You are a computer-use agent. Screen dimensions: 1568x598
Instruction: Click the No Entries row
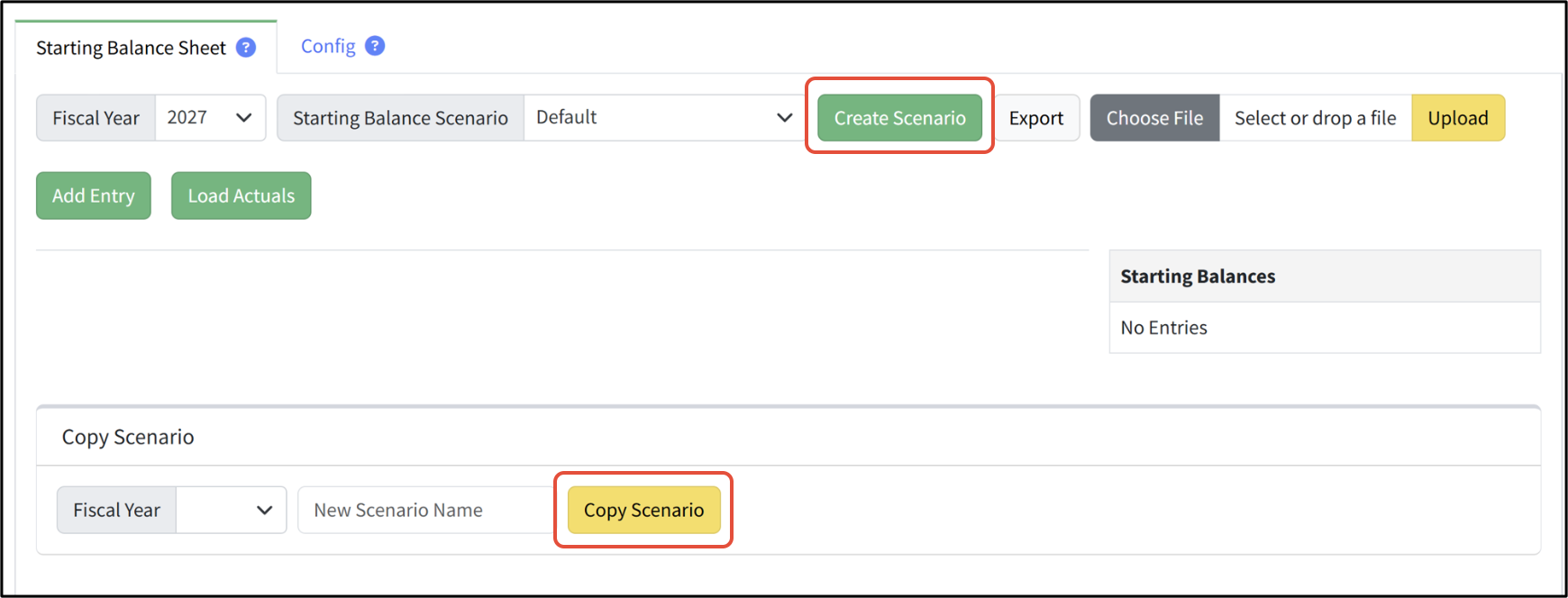pyautogui.click(x=1325, y=328)
